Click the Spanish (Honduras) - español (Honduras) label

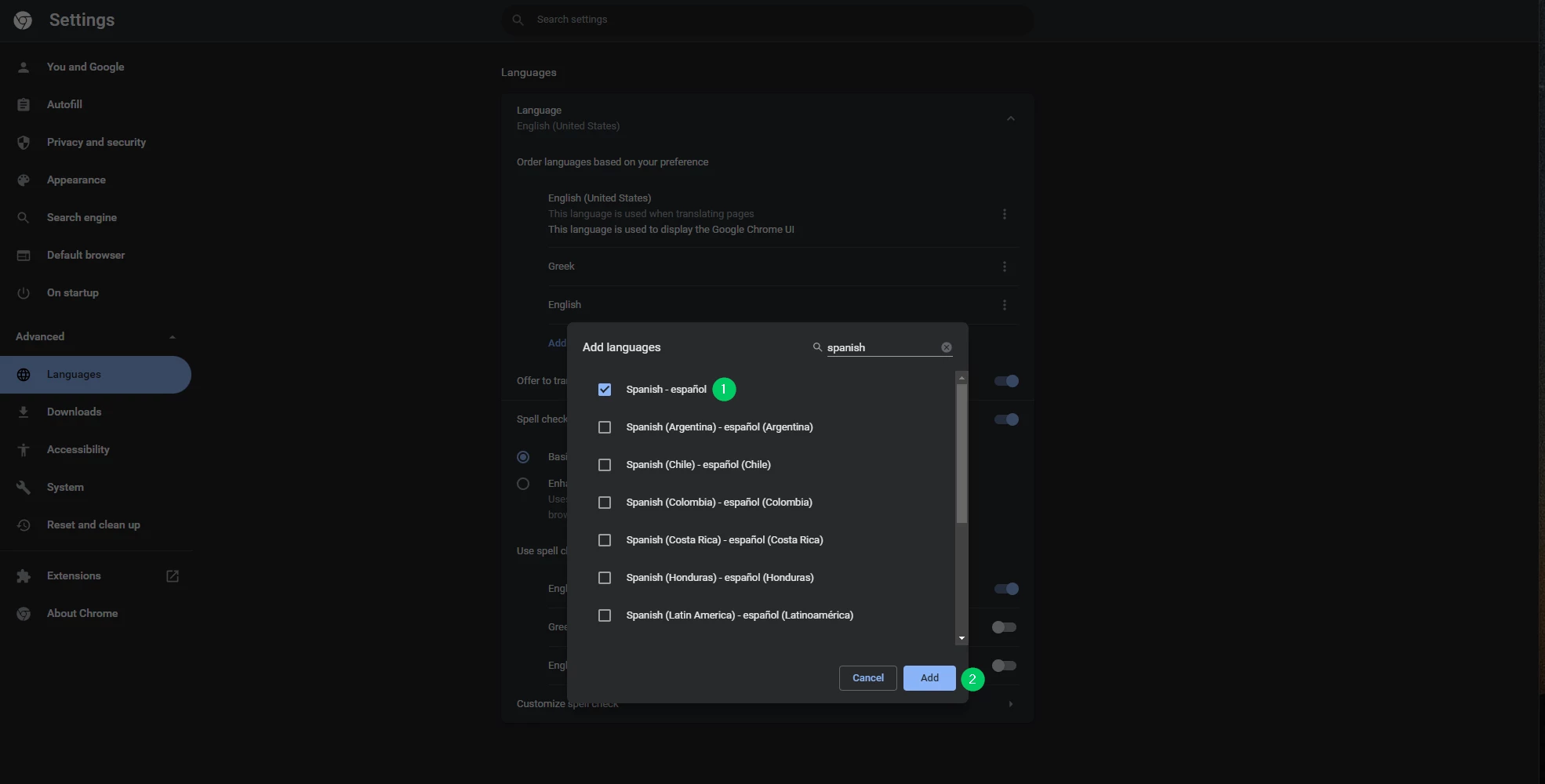pyautogui.click(x=720, y=578)
